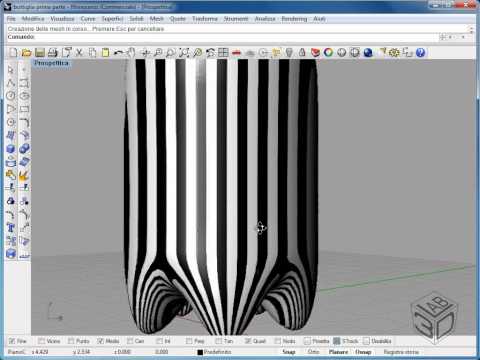The height and width of the screenshot is (360, 480).
Task: Click the Prospettica viewport title
Action: (x=51, y=63)
